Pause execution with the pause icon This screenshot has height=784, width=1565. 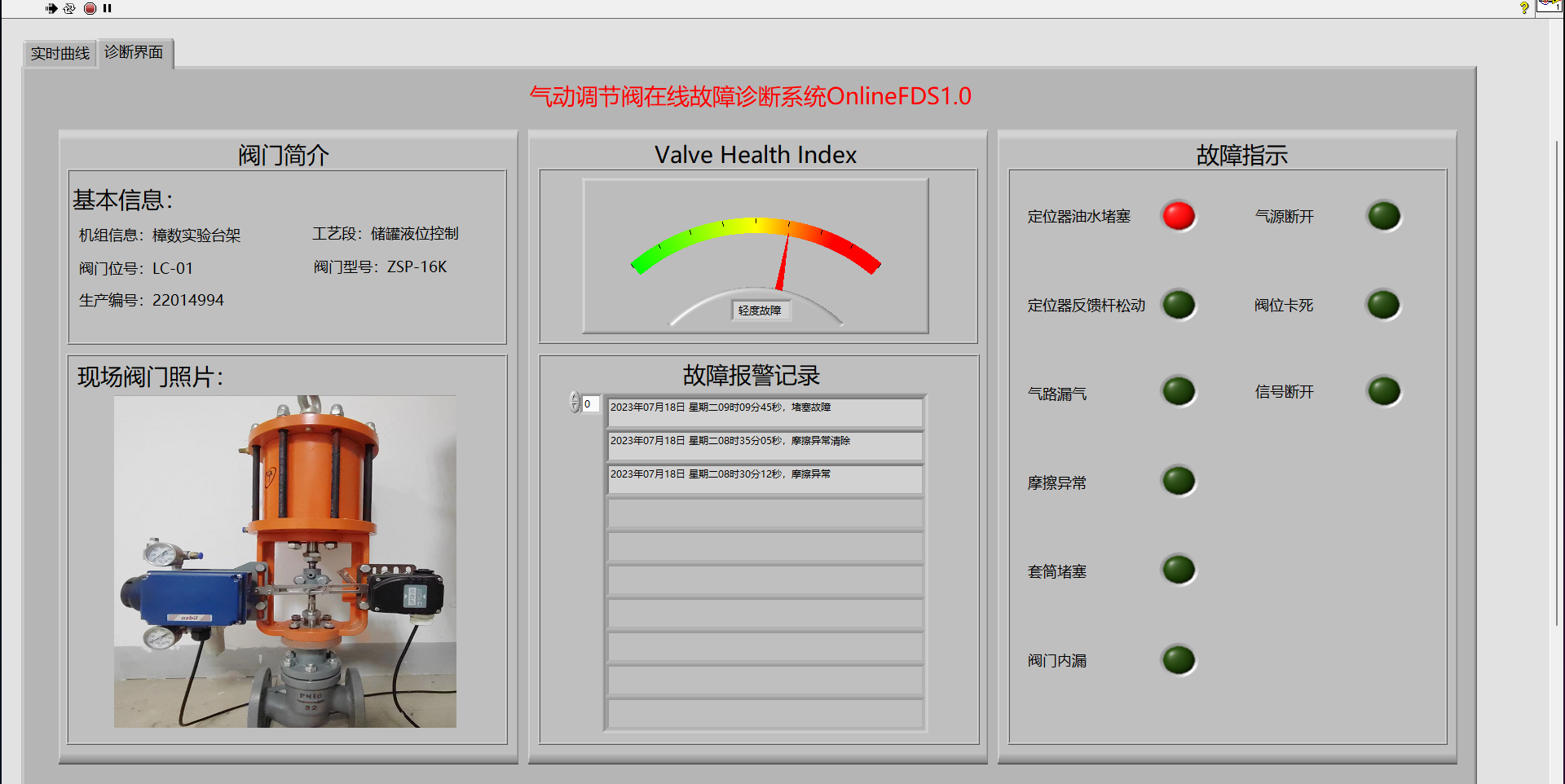click(x=107, y=8)
